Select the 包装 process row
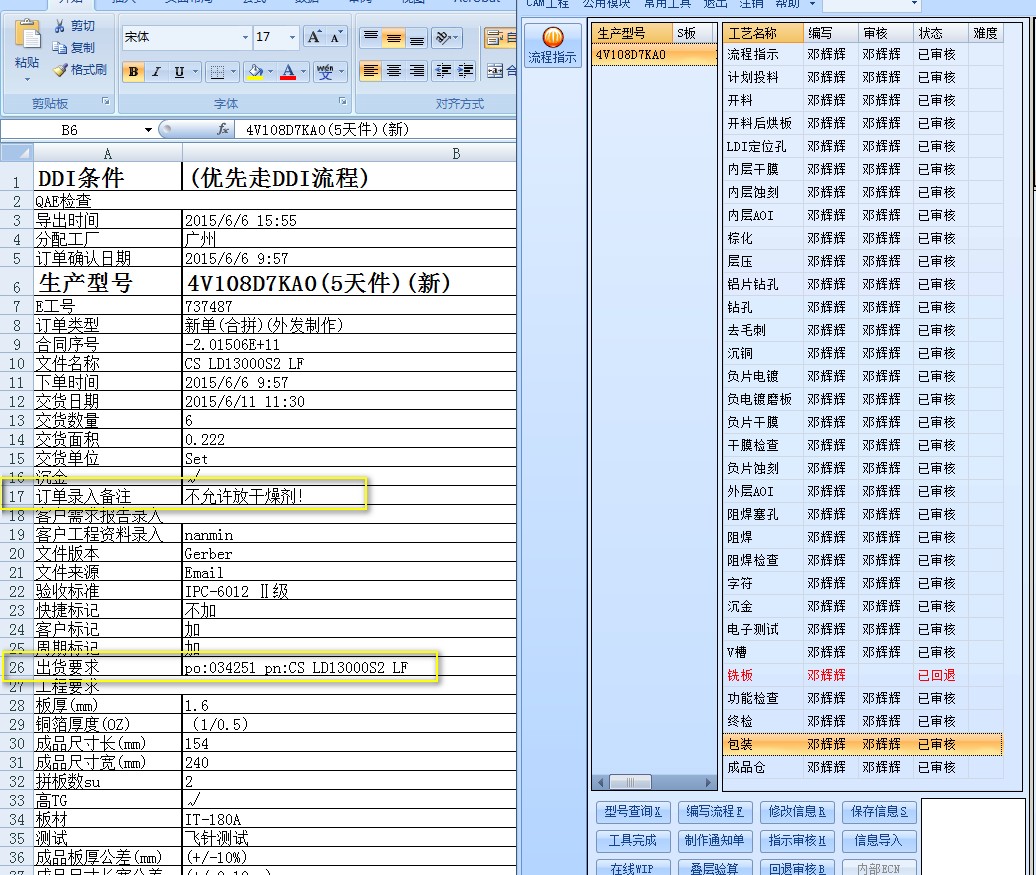Image resolution: width=1036 pixels, height=875 pixels. click(863, 744)
